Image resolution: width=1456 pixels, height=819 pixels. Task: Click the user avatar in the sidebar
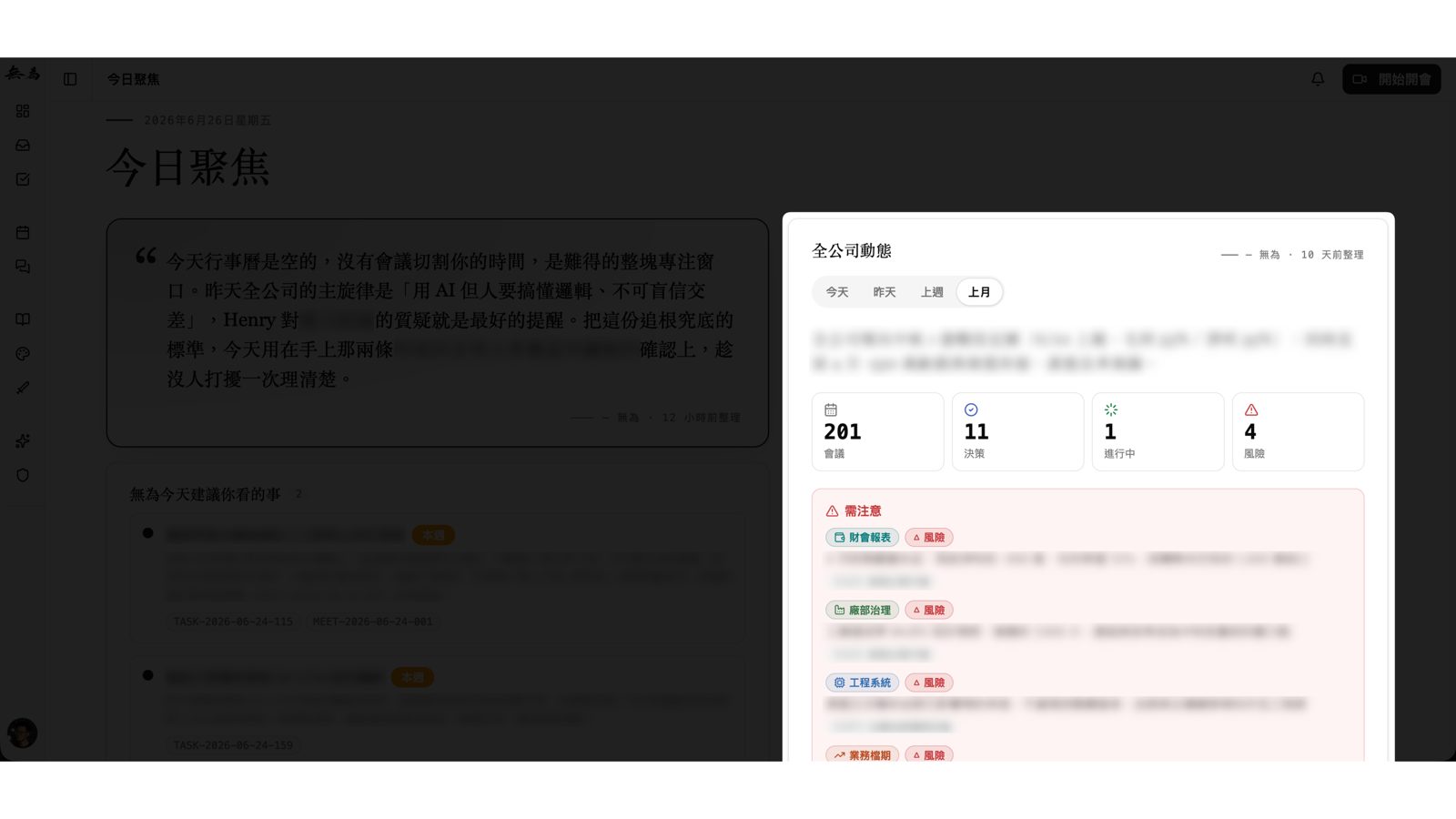tap(23, 733)
